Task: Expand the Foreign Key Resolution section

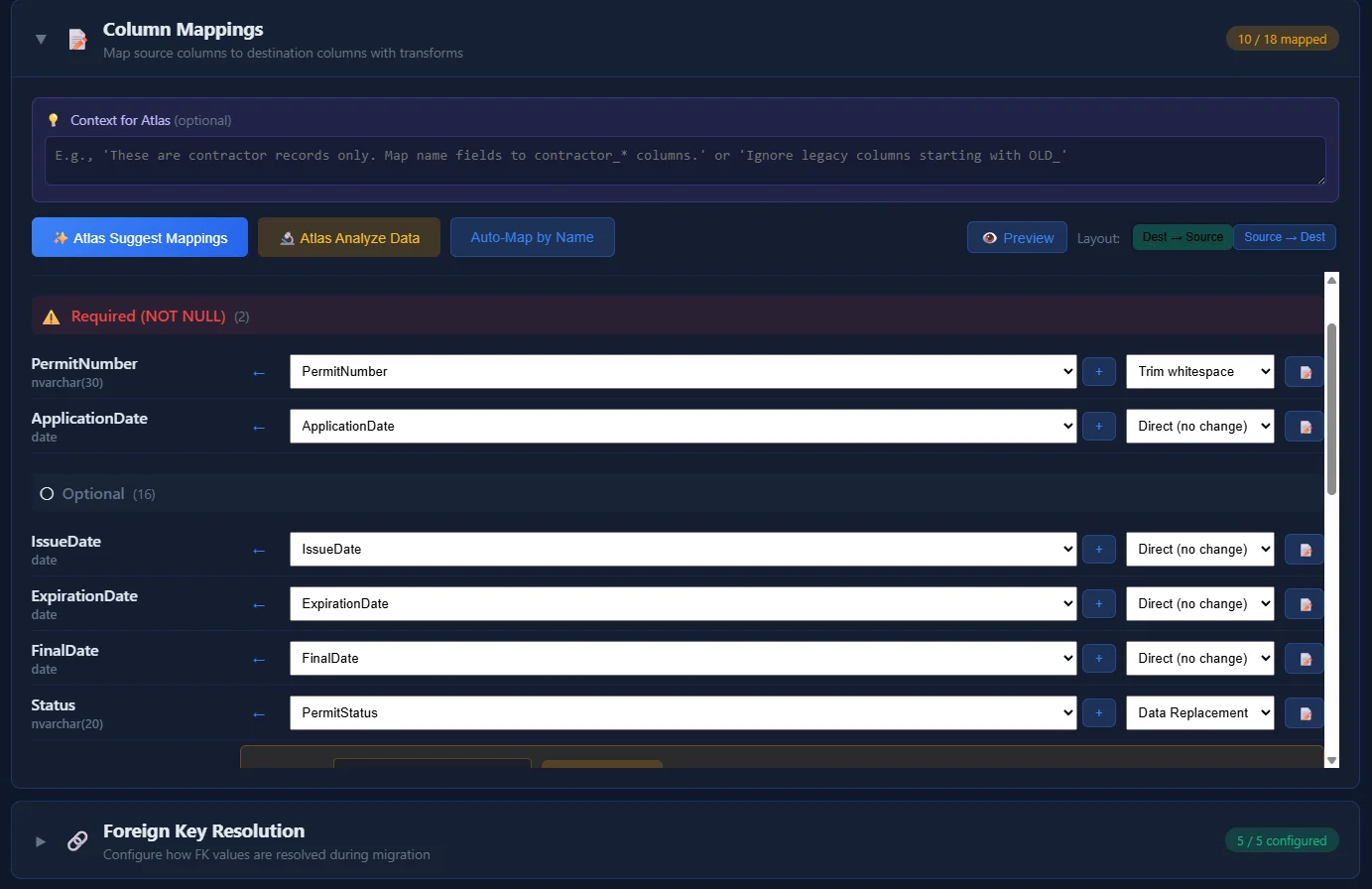Action: 40,840
